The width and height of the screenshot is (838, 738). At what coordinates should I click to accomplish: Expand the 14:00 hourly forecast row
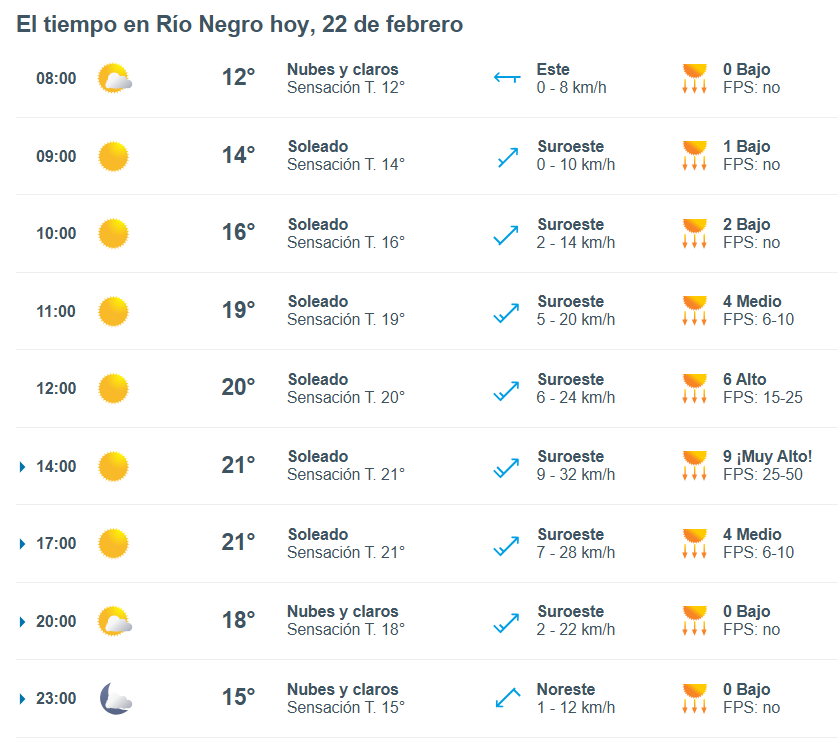pos(22,467)
